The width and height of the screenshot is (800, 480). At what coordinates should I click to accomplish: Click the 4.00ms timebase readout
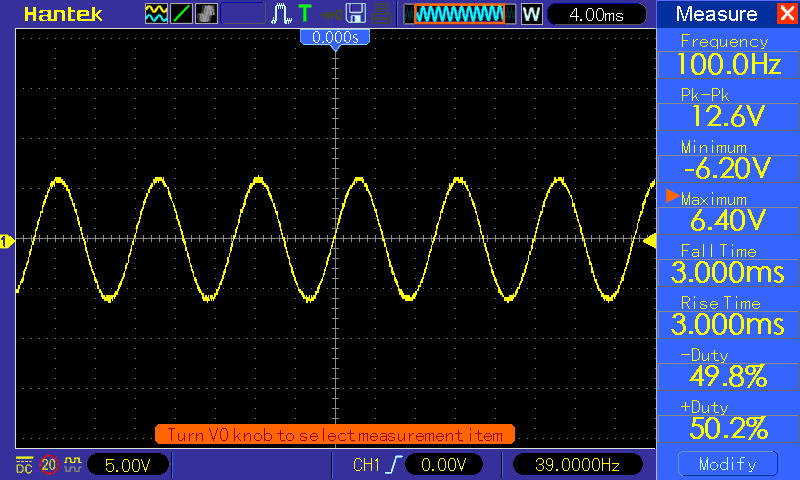tap(596, 14)
